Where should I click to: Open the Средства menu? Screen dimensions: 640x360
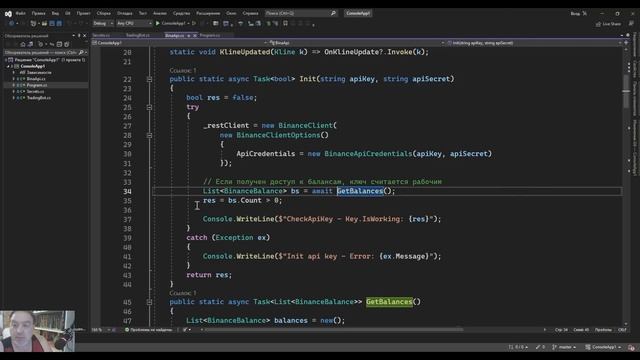pos(181,13)
